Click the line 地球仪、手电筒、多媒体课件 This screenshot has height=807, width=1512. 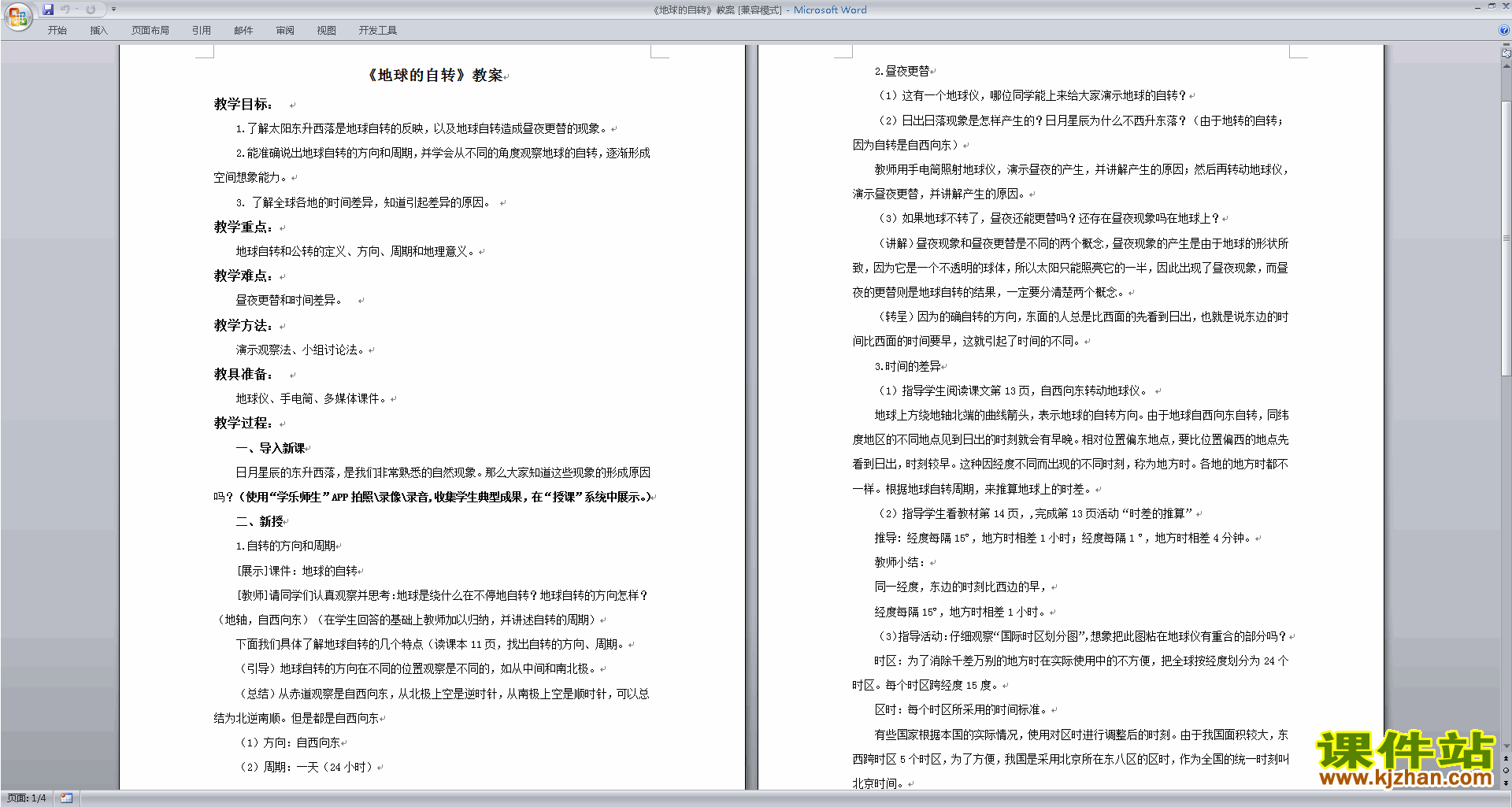tap(312, 398)
